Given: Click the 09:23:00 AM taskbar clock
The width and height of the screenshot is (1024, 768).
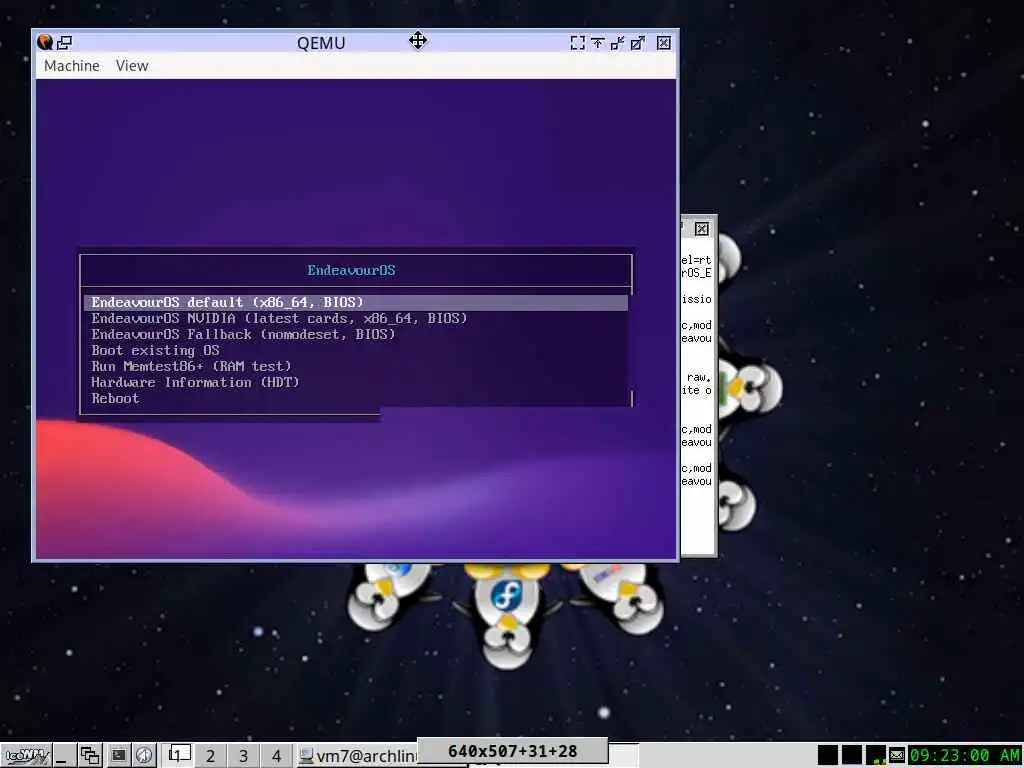Looking at the screenshot, I should (x=964, y=756).
